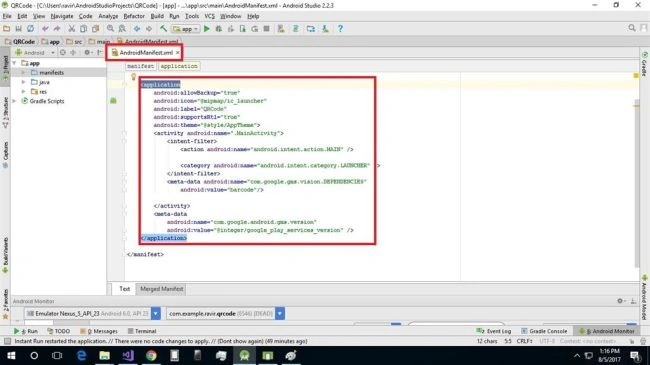This screenshot has height=365, width=650.
Task: Open the Messages tool window
Action: (99, 331)
